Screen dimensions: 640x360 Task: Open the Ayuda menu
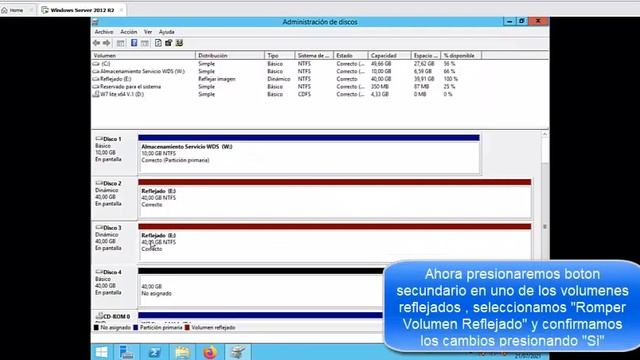167,32
